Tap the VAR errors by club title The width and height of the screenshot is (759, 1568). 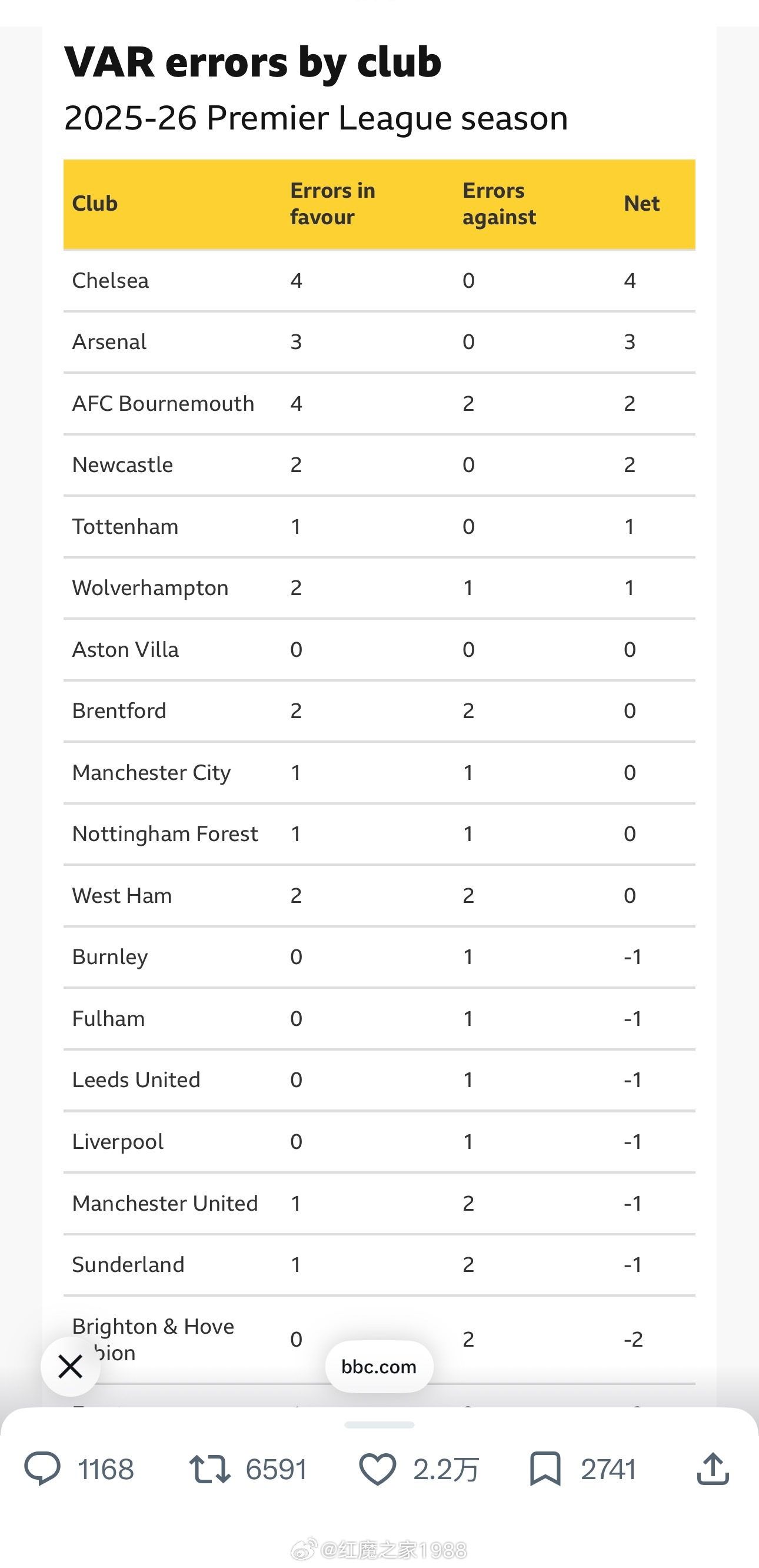point(252,61)
